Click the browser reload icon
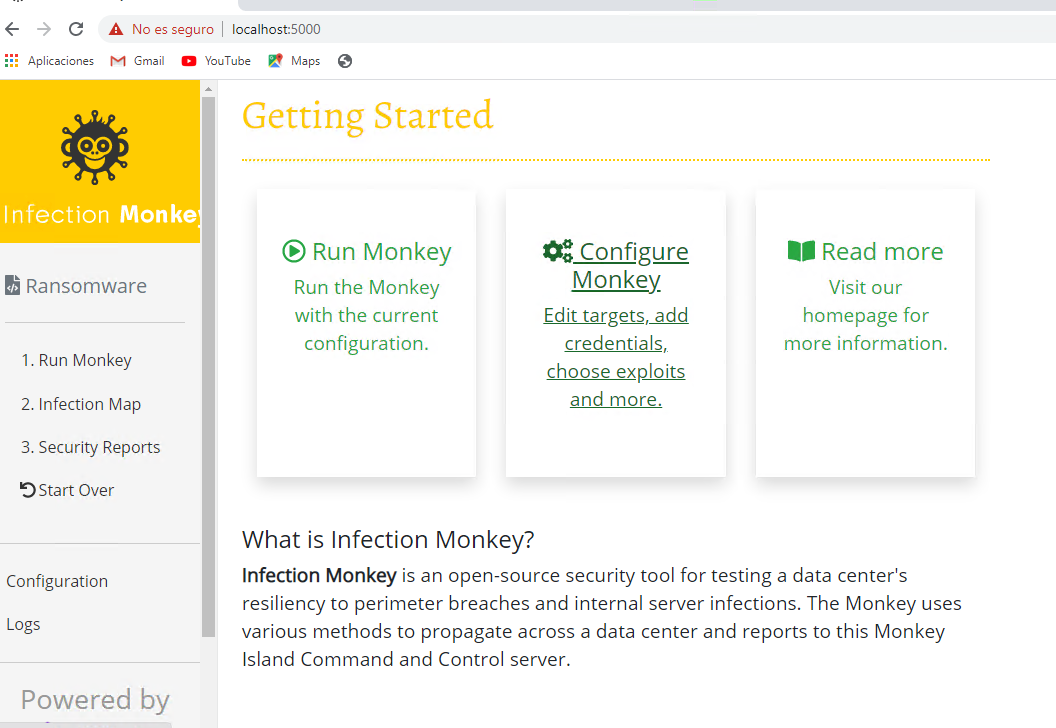The image size is (1056, 728). pyautogui.click(x=76, y=29)
